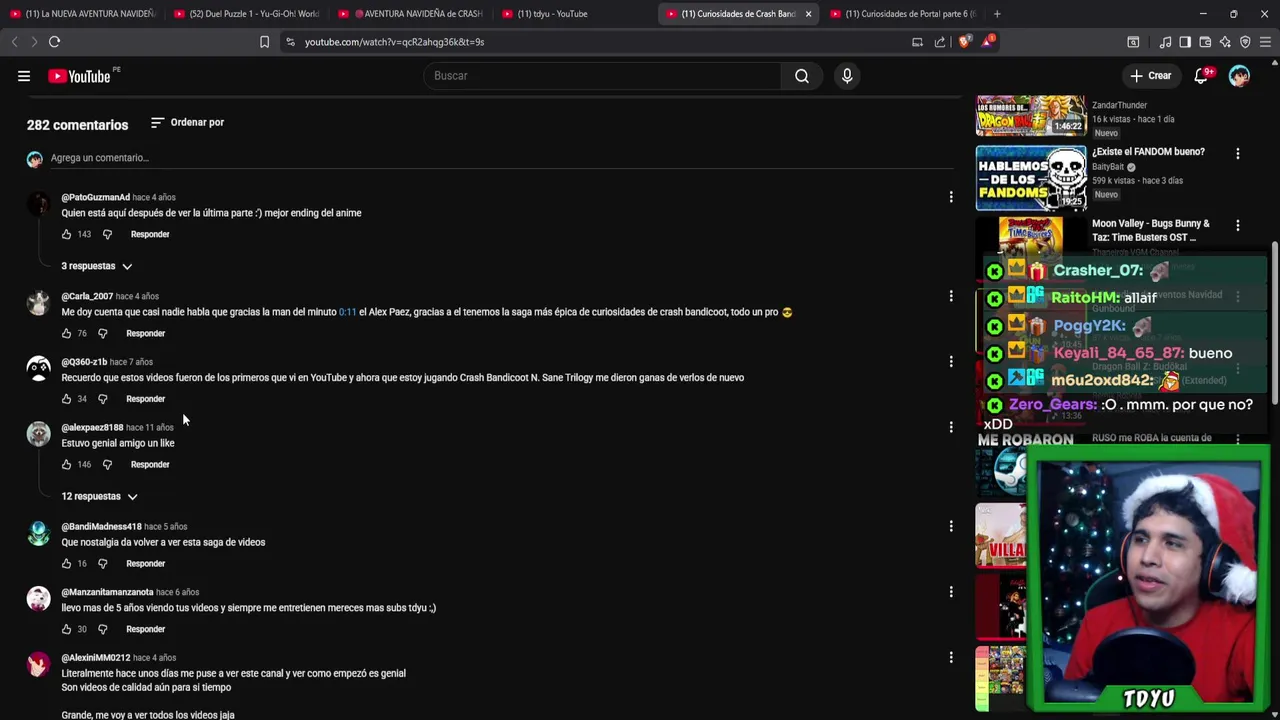Open the browser main menu

[1266, 42]
